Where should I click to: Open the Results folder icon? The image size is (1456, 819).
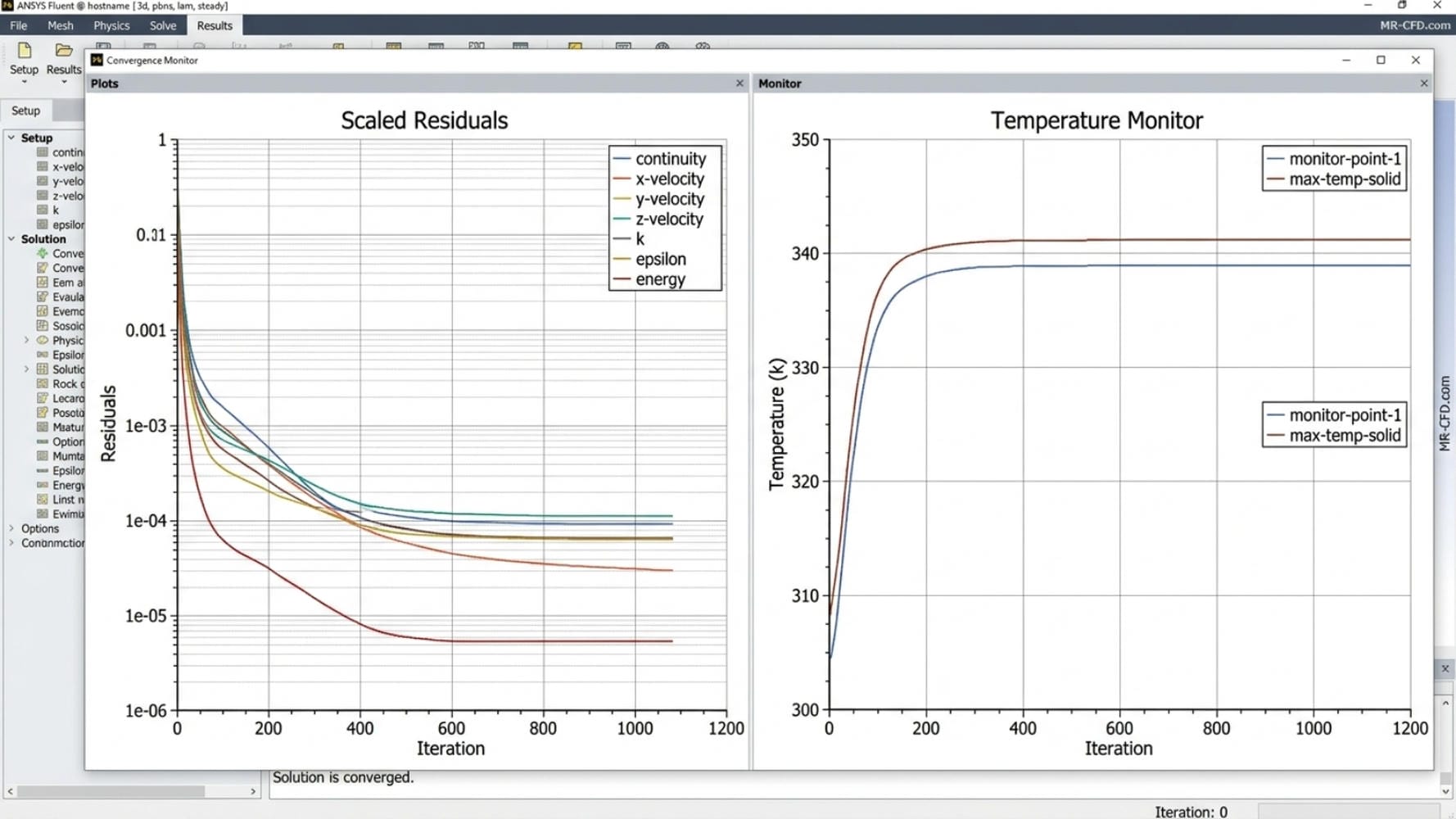[64, 51]
